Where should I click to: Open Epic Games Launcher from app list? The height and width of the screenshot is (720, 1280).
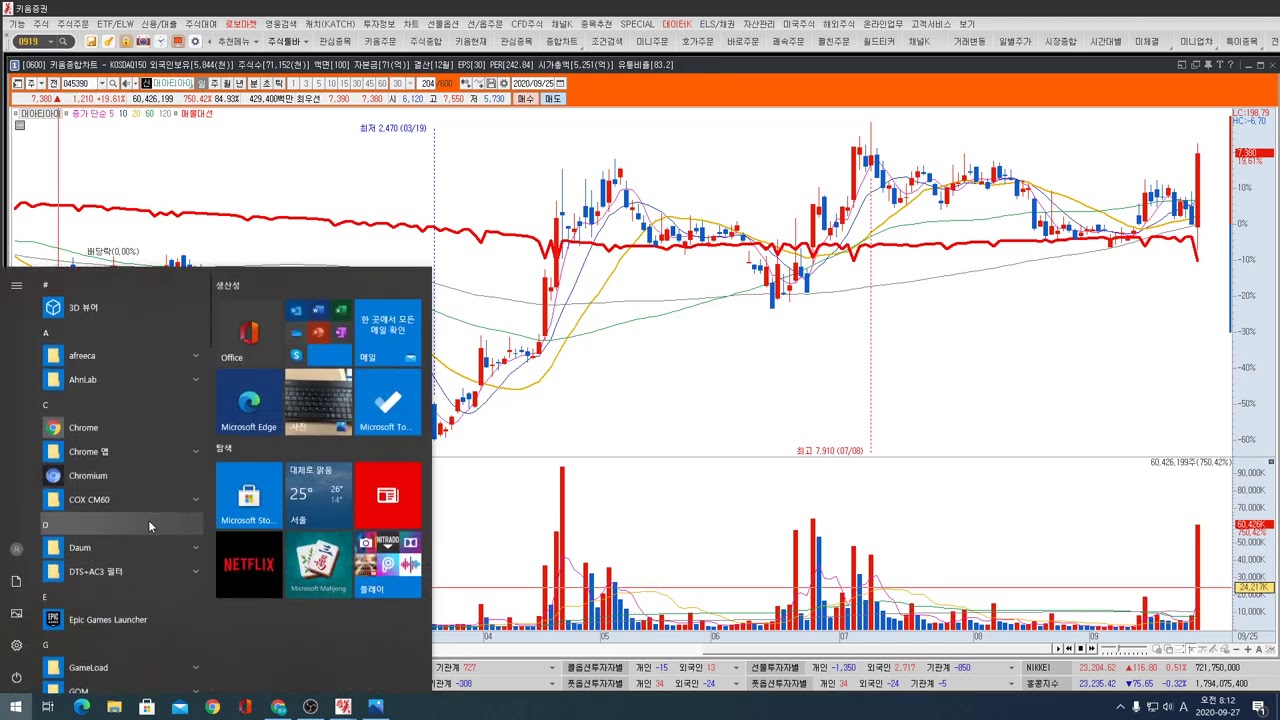107,620
